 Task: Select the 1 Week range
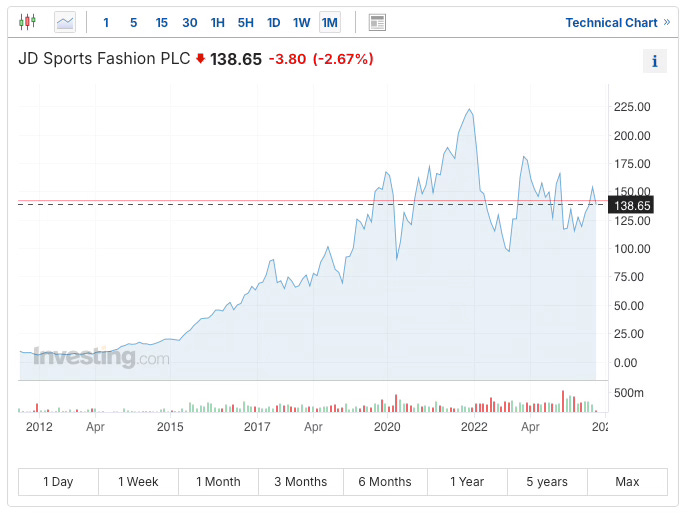coord(138,482)
